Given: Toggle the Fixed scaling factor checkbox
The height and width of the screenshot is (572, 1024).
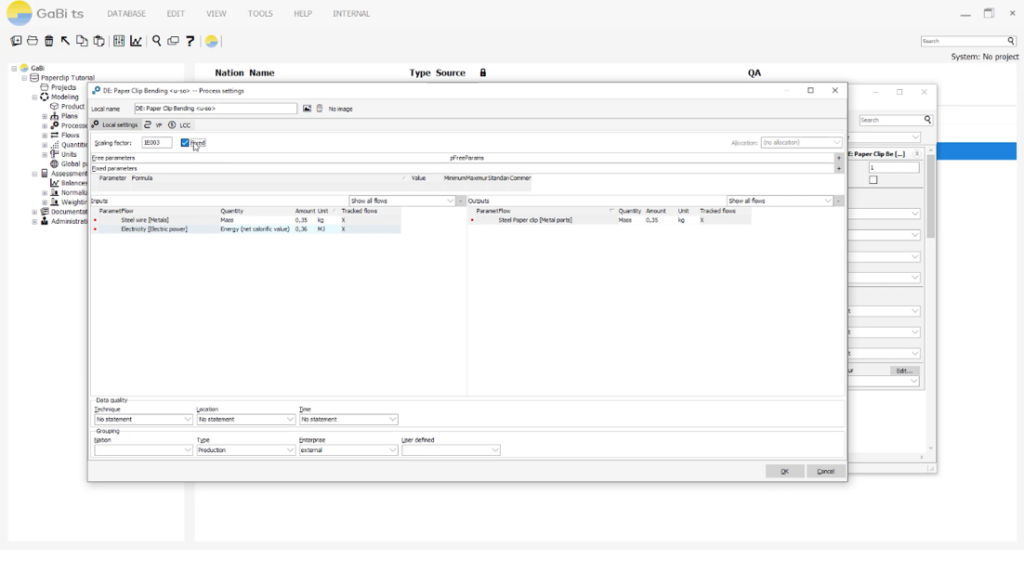Looking at the screenshot, I should click(185, 142).
